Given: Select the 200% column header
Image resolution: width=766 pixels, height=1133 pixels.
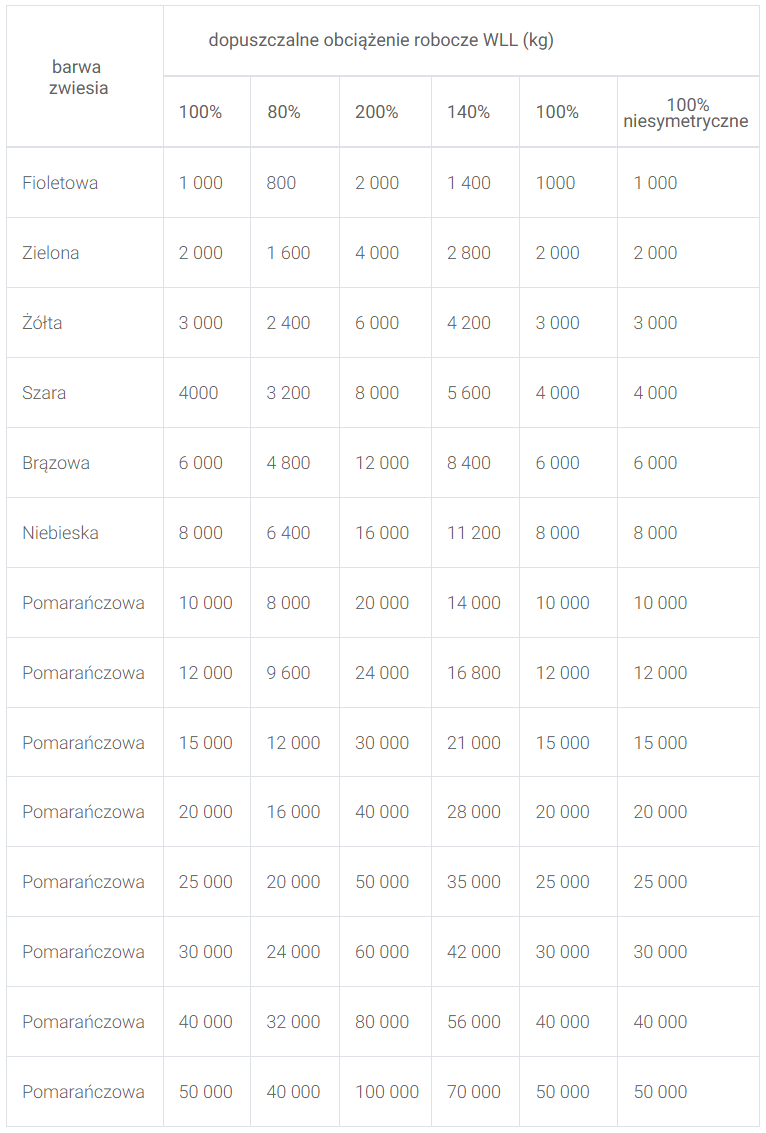Looking at the screenshot, I should [376, 112].
